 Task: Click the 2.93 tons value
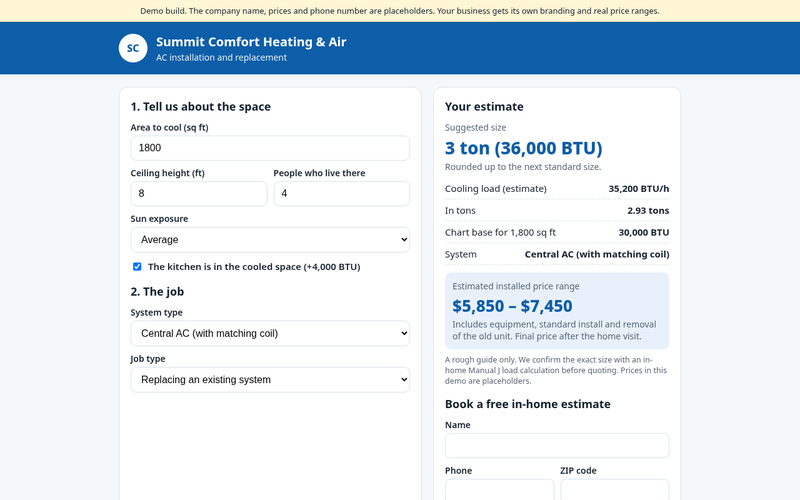tap(648, 211)
